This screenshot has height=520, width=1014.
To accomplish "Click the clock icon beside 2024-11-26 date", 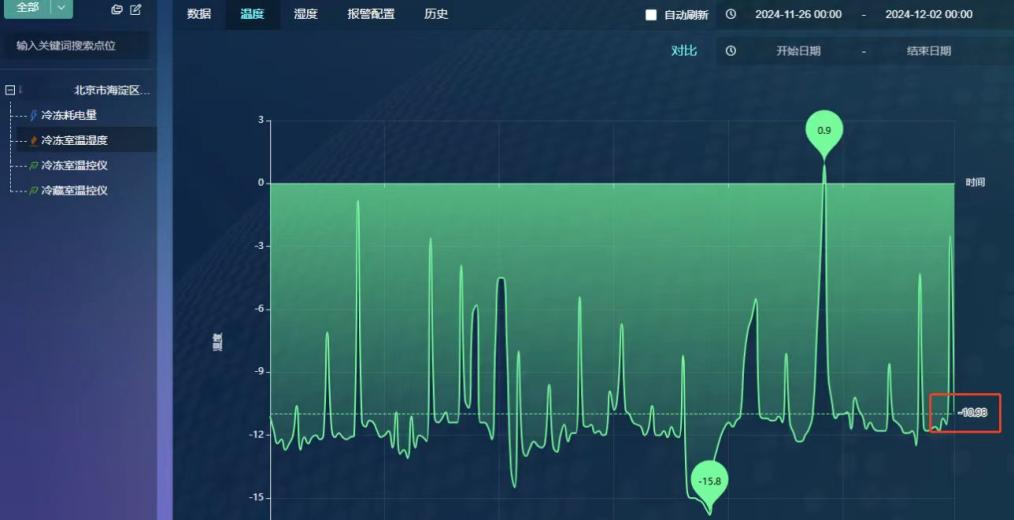I will point(731,15).
